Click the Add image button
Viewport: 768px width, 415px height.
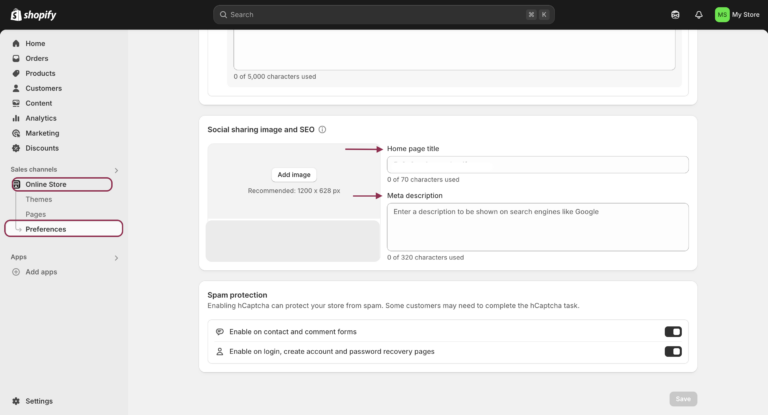[x=294, y=174]
